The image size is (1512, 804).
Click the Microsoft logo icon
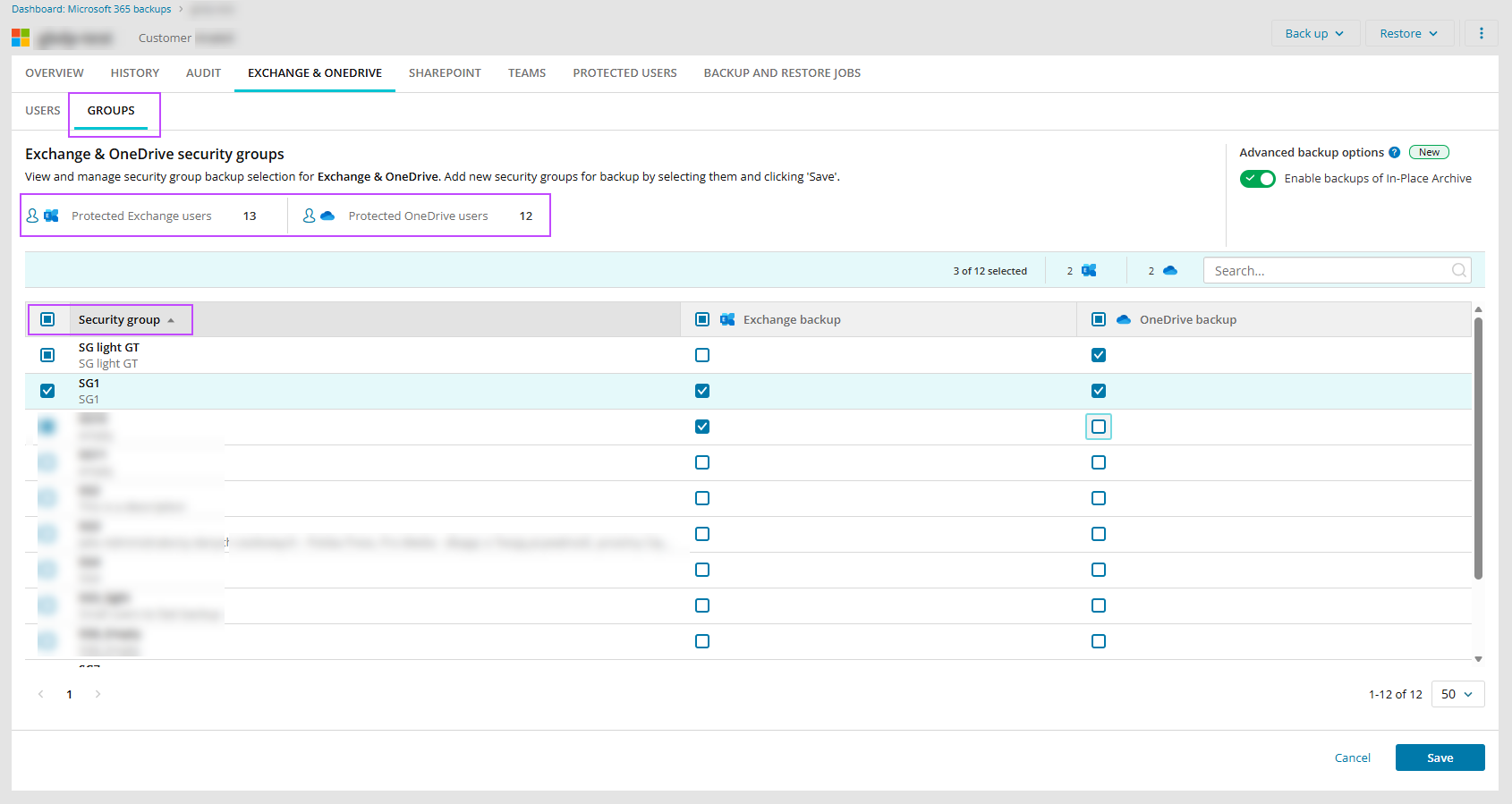tap(21, 38)
